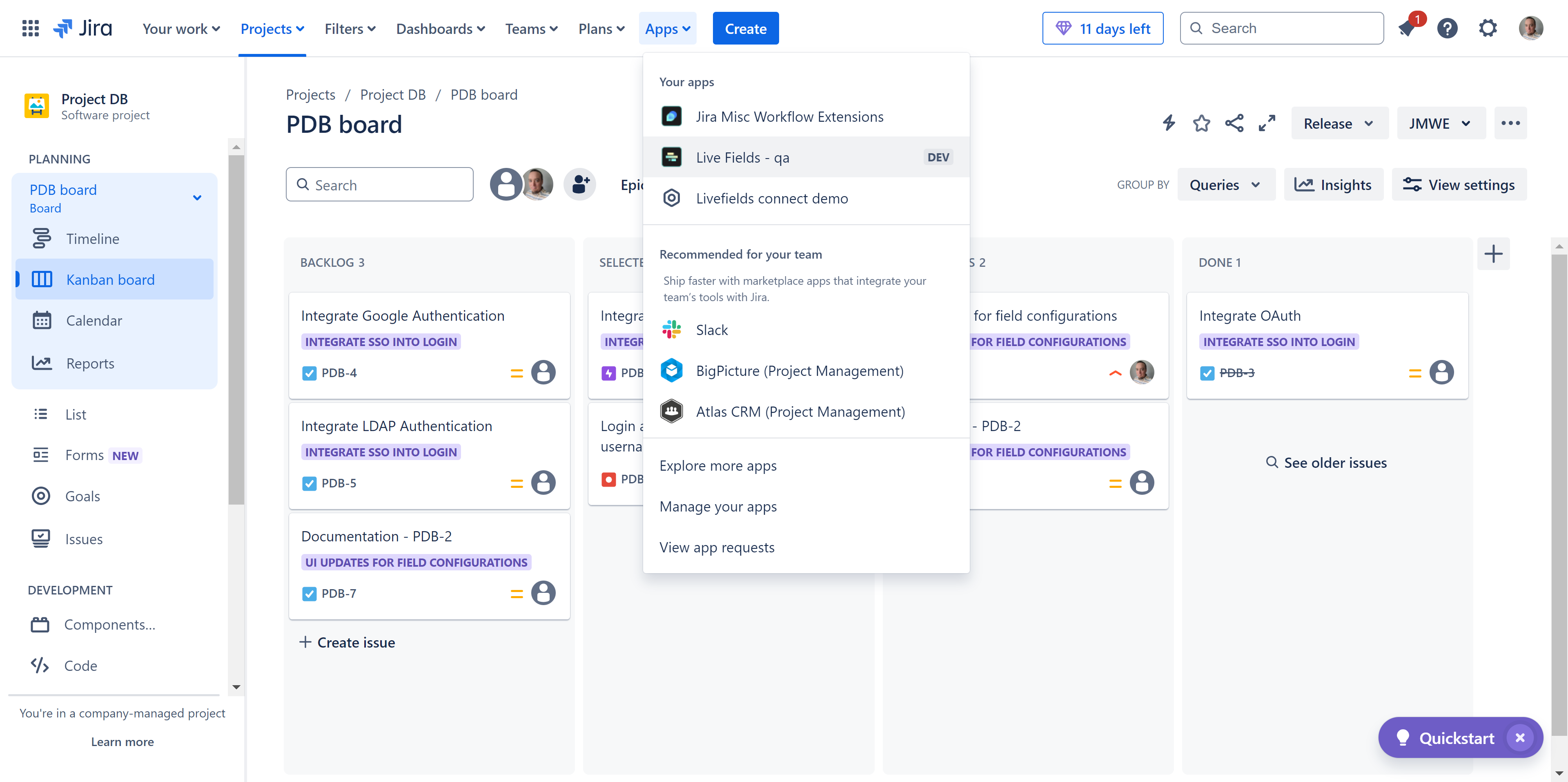Click the Jira logo
Screen dimensions: 1568x782
coord(82,29)
